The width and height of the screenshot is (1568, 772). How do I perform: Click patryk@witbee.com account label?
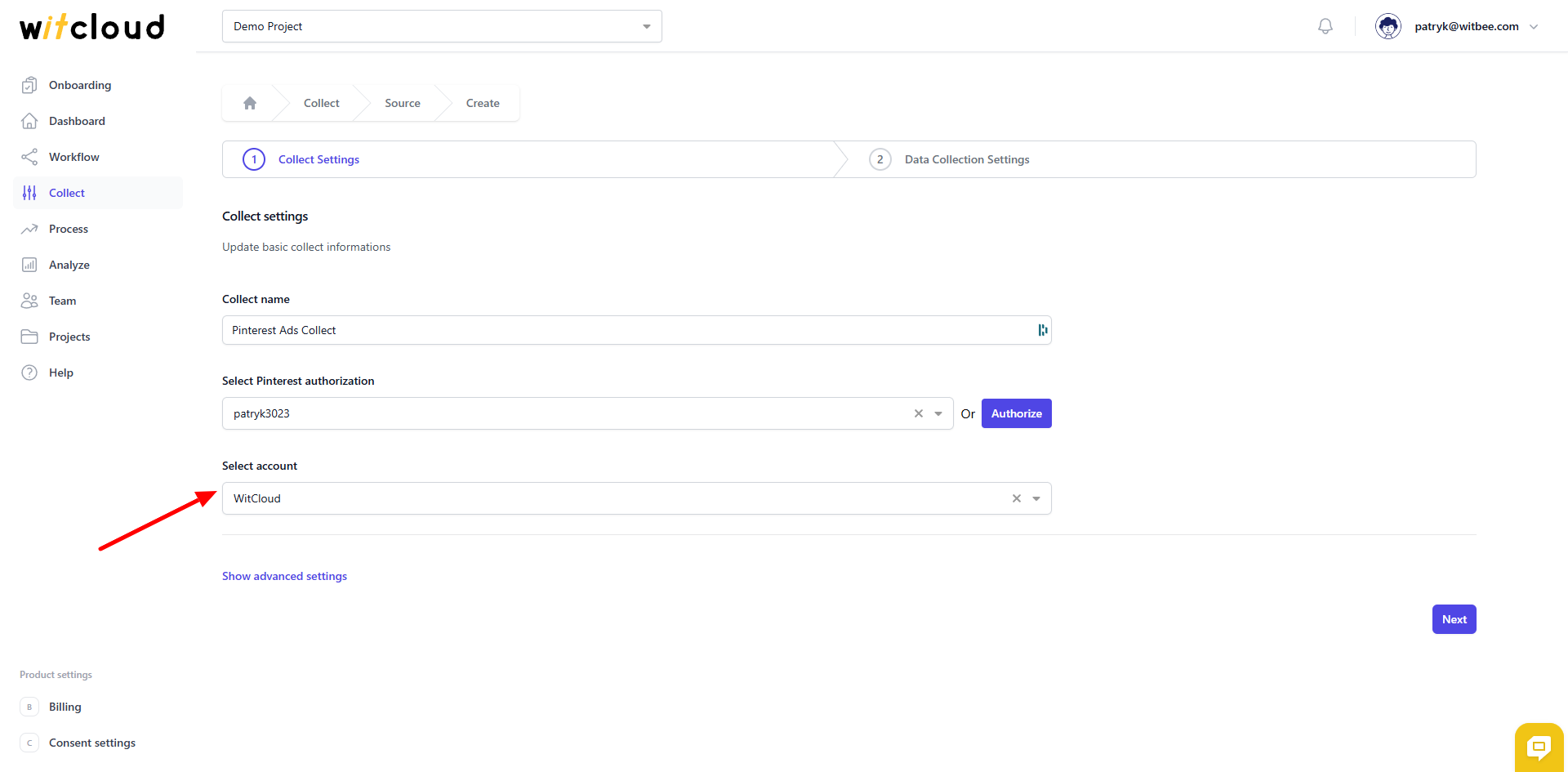1467,26
